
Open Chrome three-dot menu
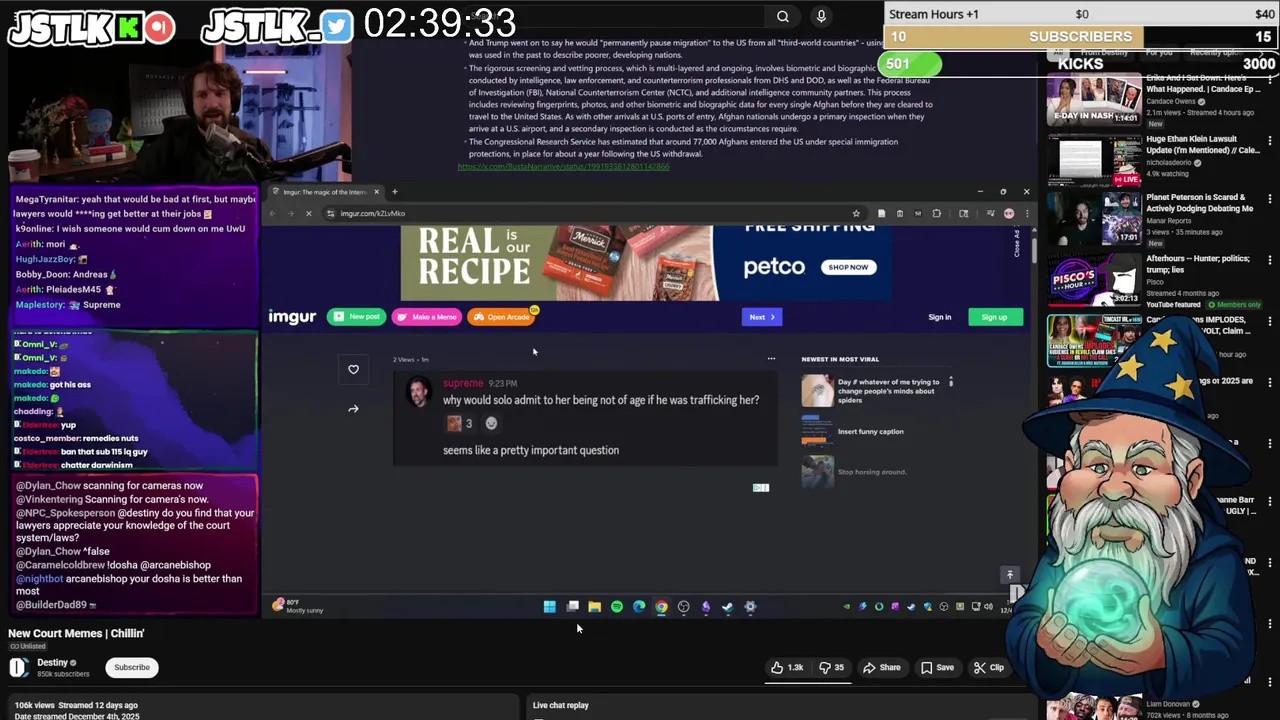1026,213
